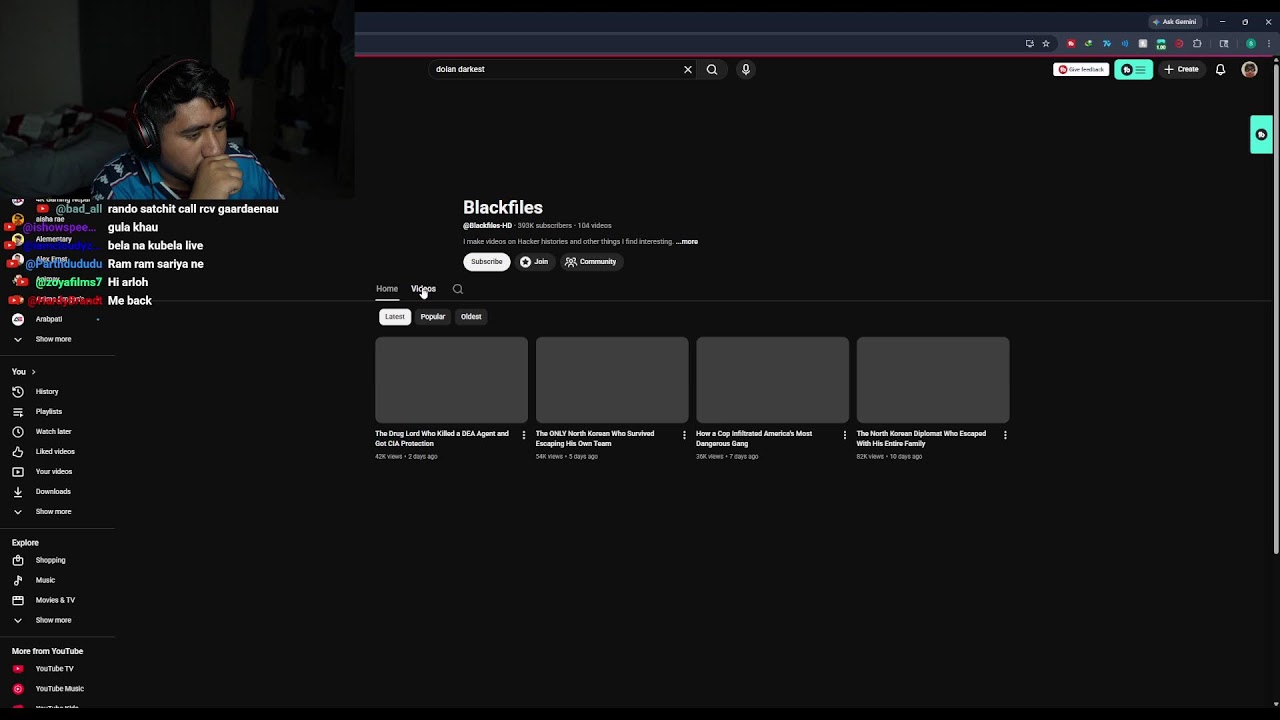Open Playlists in the sidebar

tap(49, 412)
